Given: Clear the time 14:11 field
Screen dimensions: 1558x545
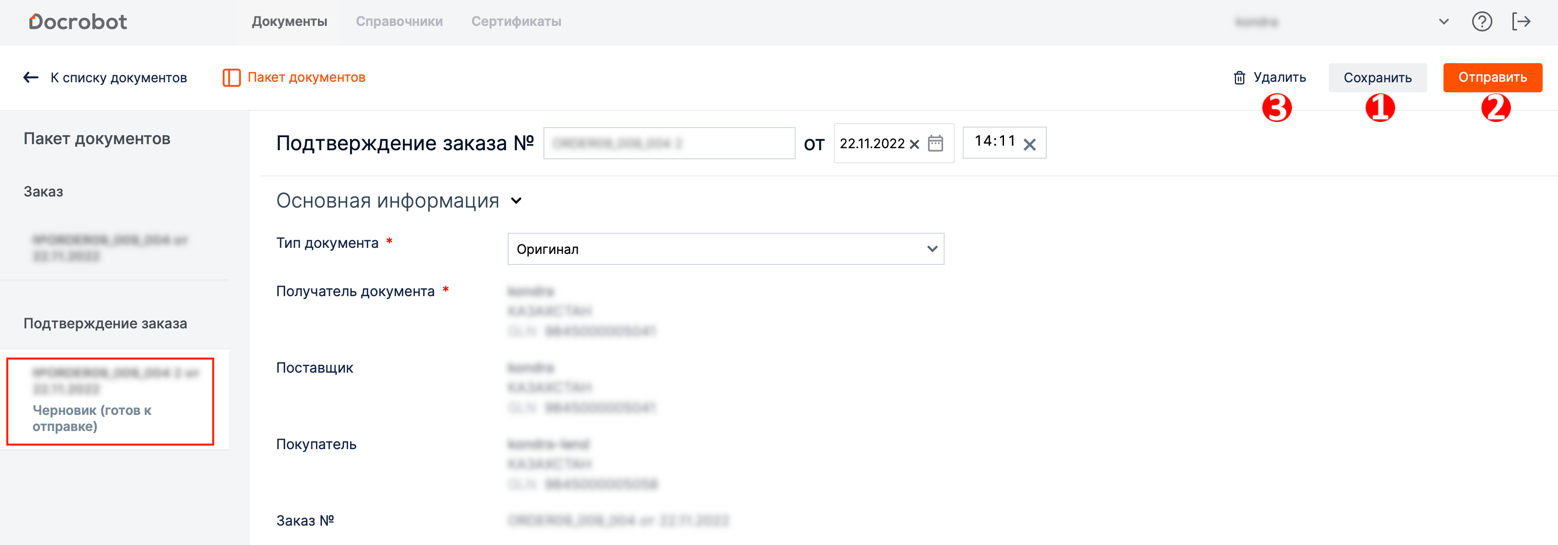Looking at the screenshot, I should [x=1029, y=144].
